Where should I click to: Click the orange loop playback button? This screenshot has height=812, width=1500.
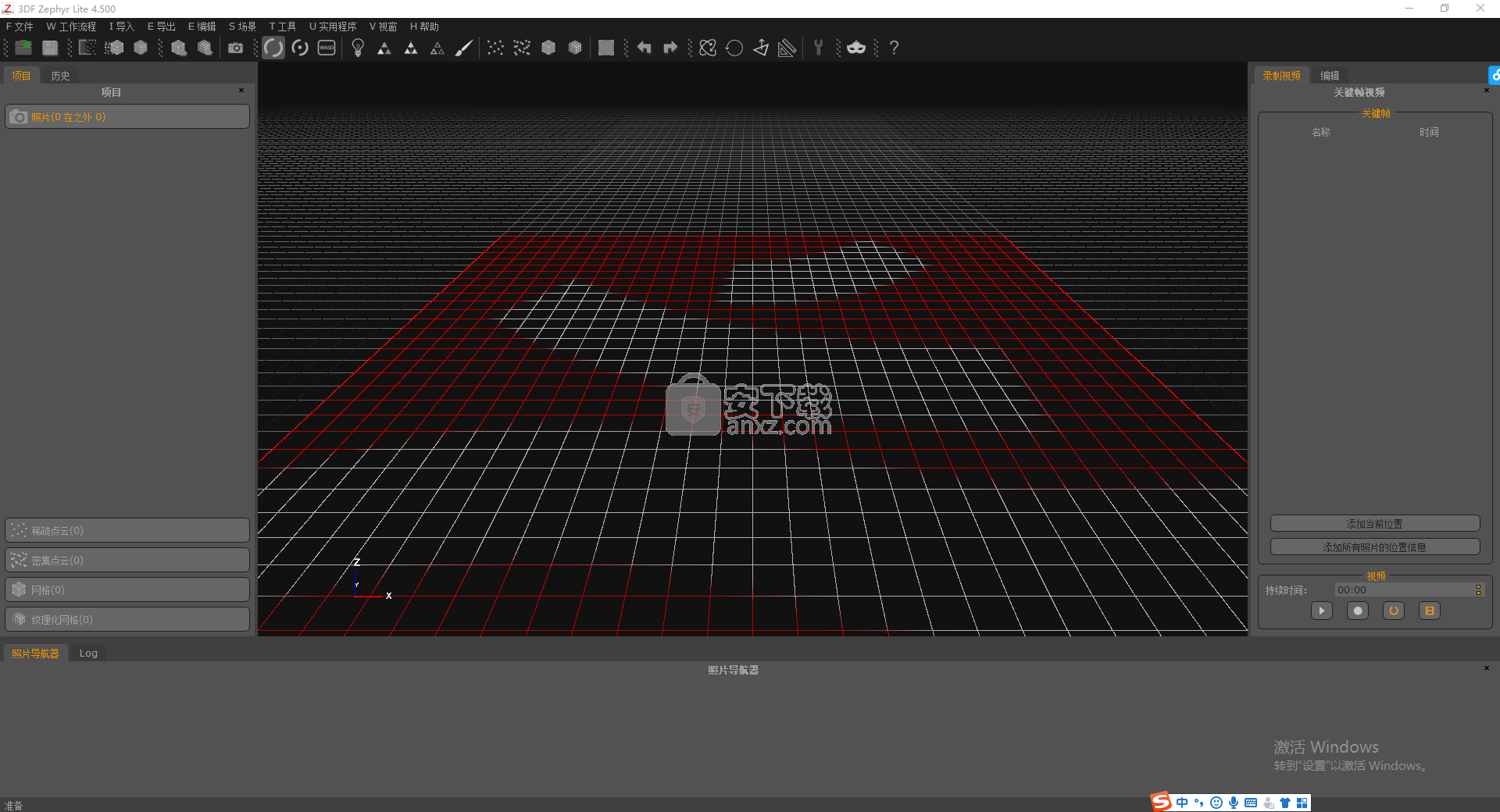click(1394, 611)
